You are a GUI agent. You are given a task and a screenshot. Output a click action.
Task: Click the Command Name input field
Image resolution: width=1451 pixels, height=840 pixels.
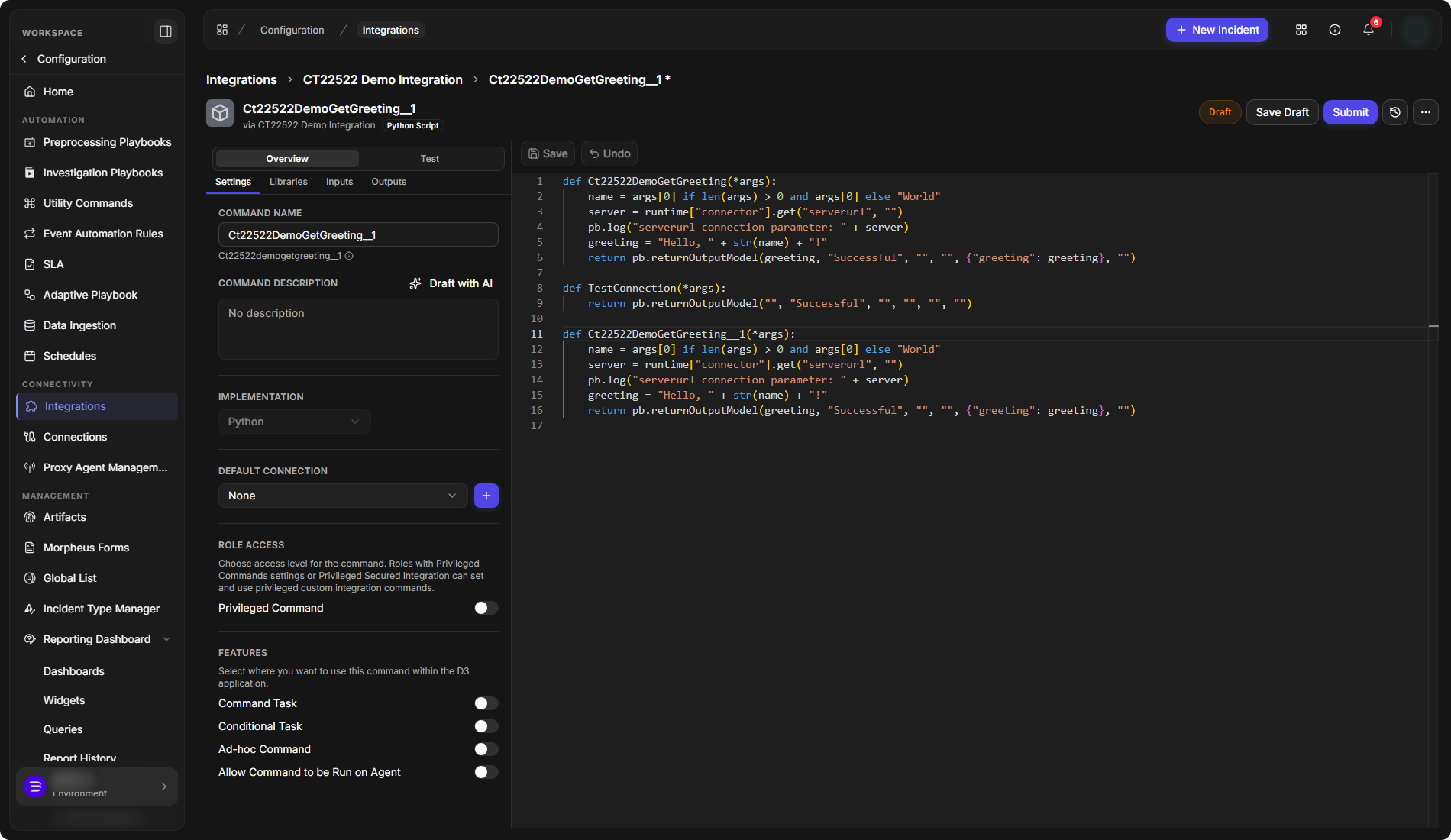click(x=358, y=234)
